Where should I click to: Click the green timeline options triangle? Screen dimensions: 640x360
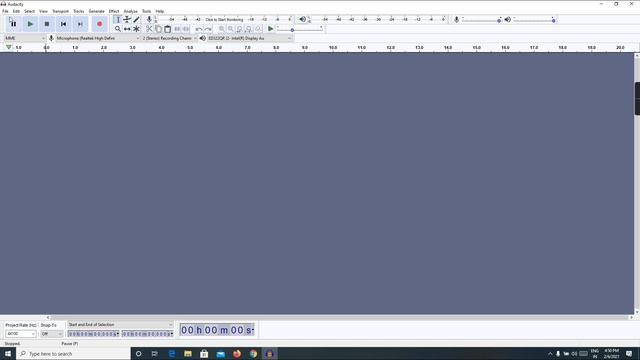point(9,47)
